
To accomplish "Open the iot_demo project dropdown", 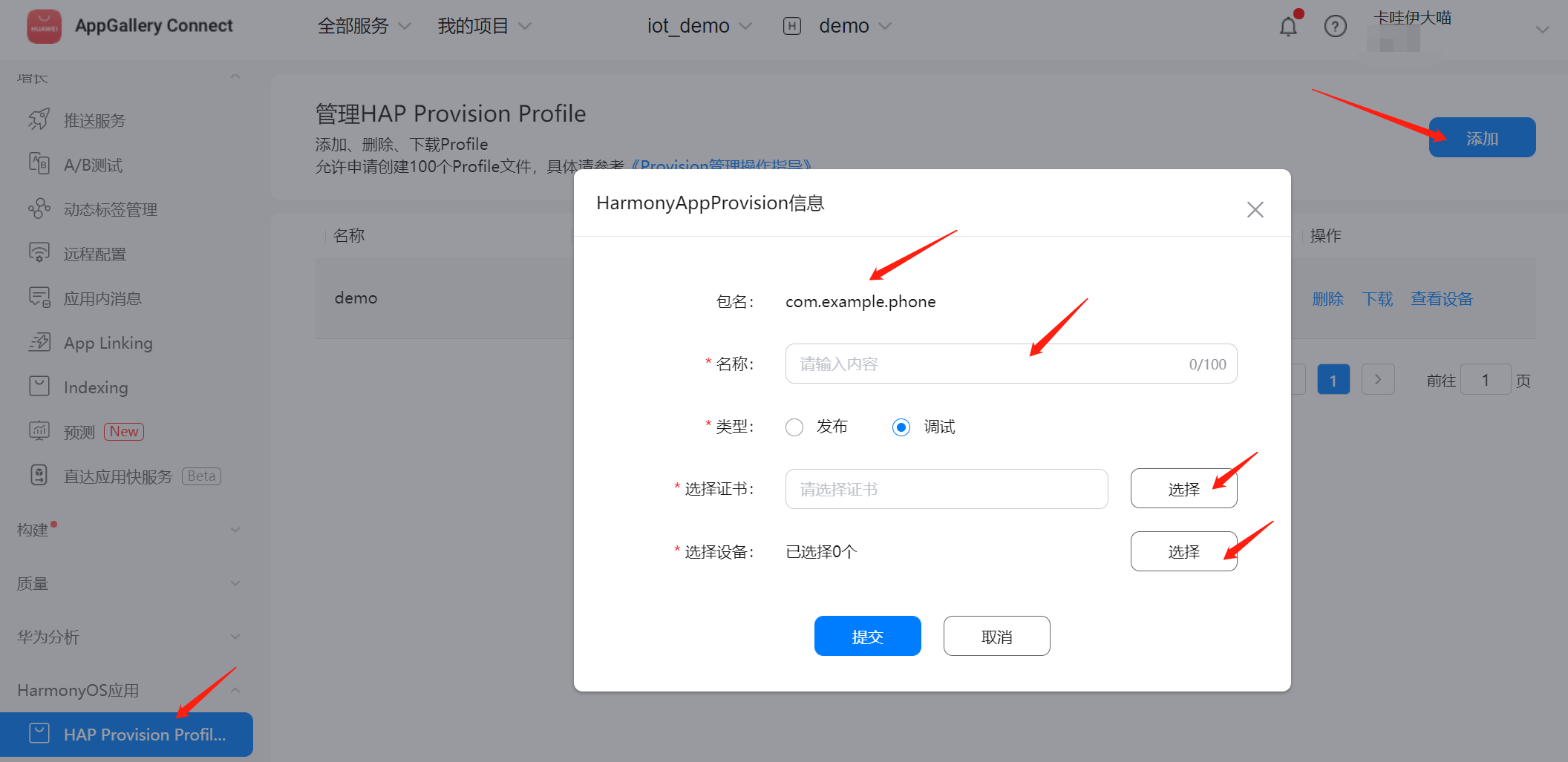I will point(699,27).
